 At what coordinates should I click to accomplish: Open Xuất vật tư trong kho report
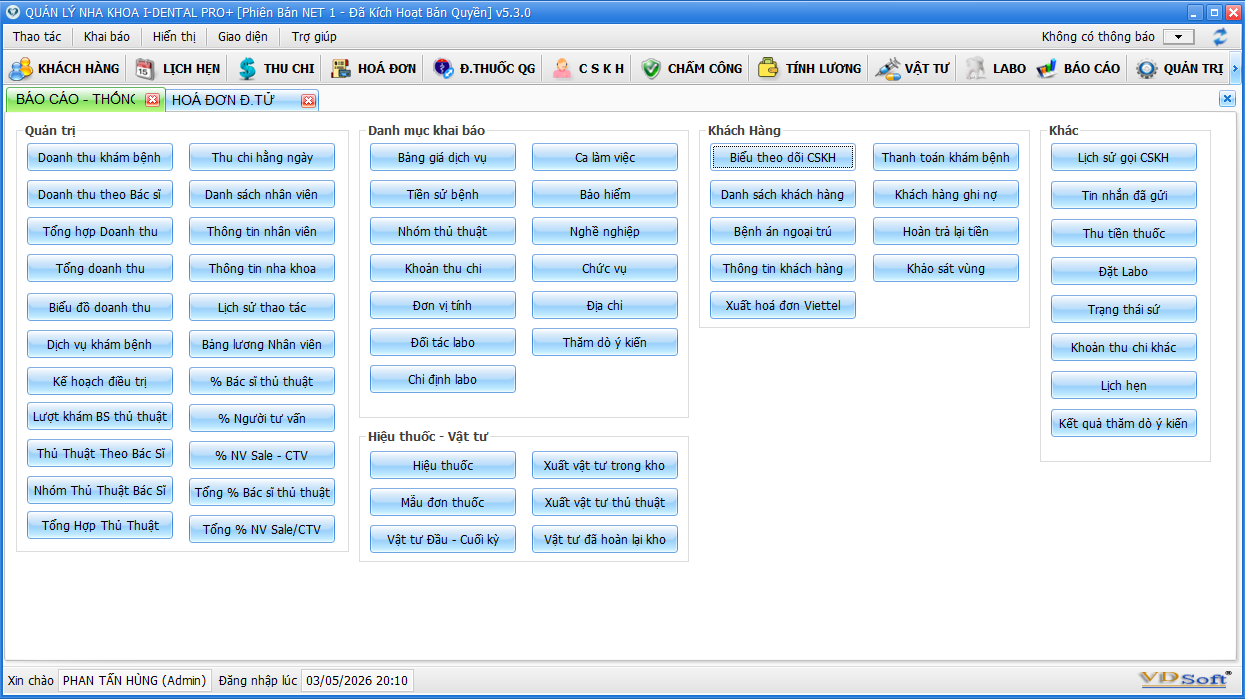tap(605, 465)
